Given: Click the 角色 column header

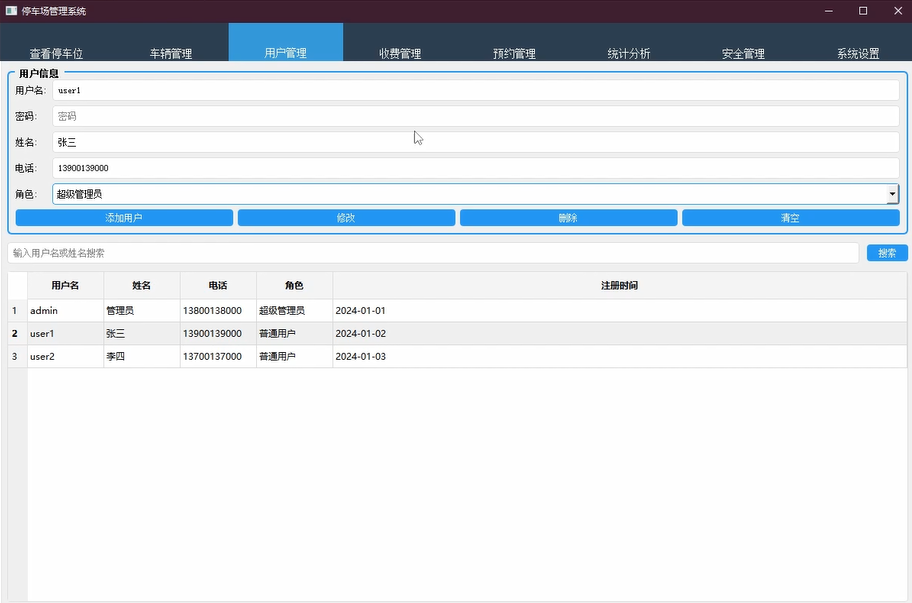Looking at the screenshot, I should pyautogui.click(x=294, y=286).
